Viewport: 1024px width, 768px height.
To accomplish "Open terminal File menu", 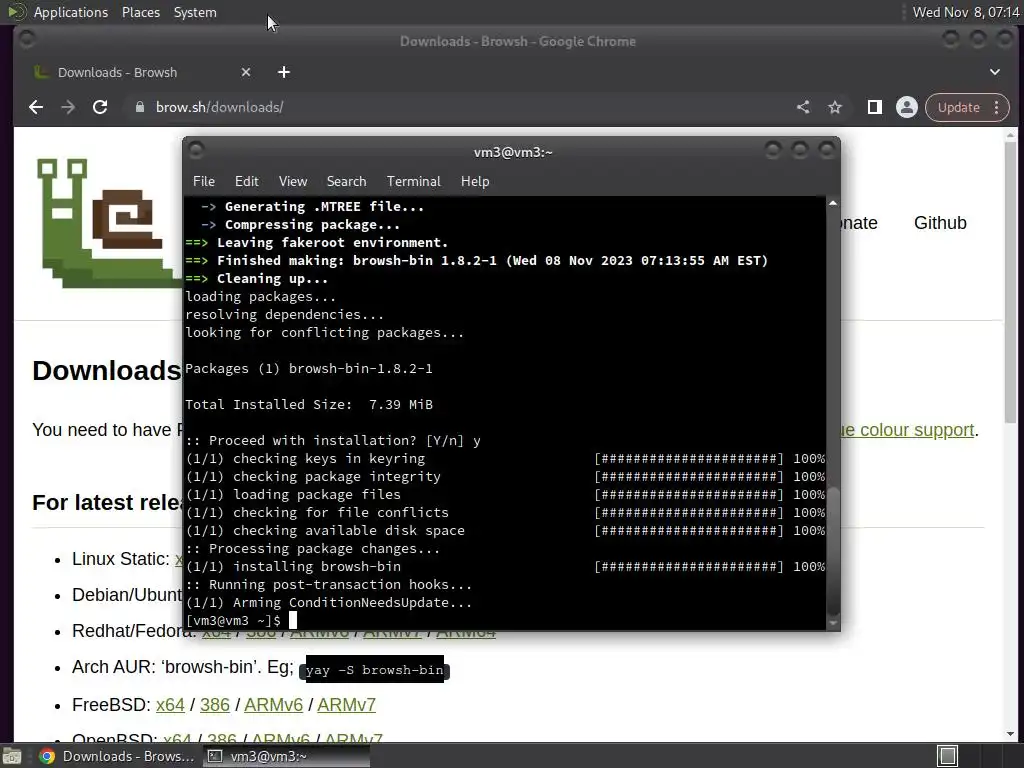I will pos(204,181).
